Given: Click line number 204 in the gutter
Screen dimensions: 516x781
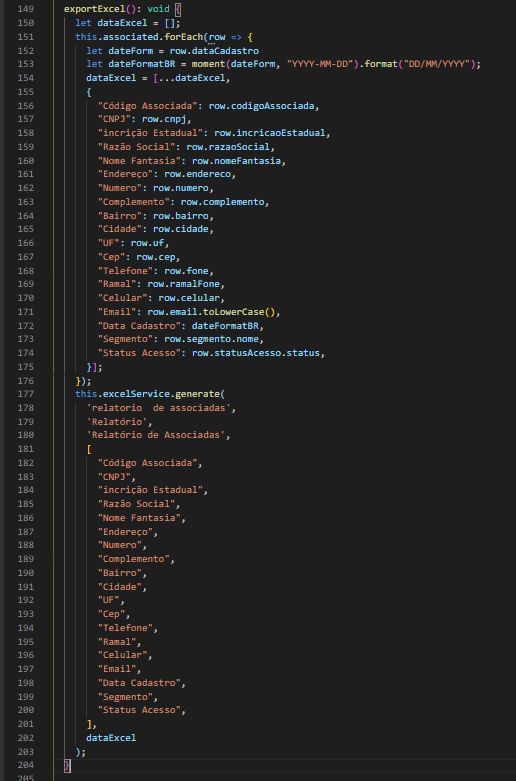Looking at the screenshot, I should tap(25, 766).
